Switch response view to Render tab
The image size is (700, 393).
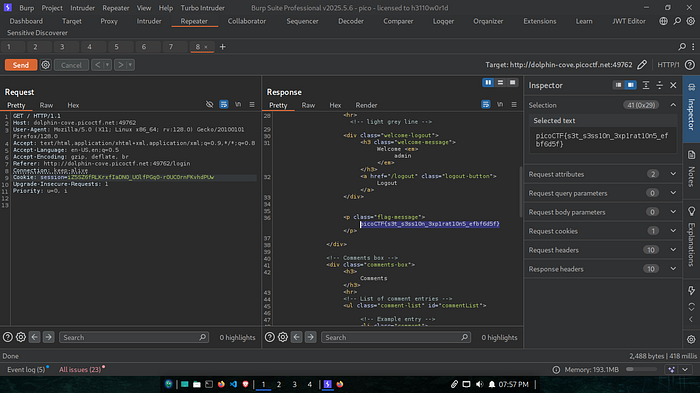tap(366, 105)
